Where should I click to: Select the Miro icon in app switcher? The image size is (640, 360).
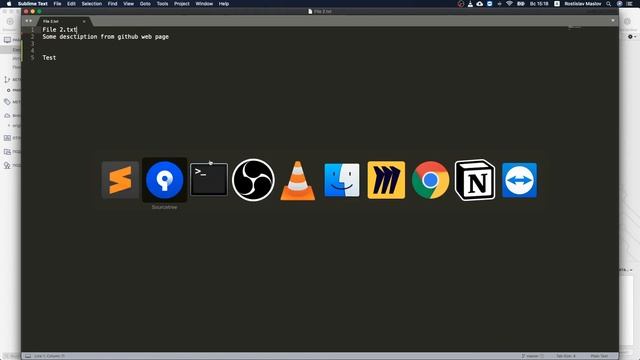(386, 180)
